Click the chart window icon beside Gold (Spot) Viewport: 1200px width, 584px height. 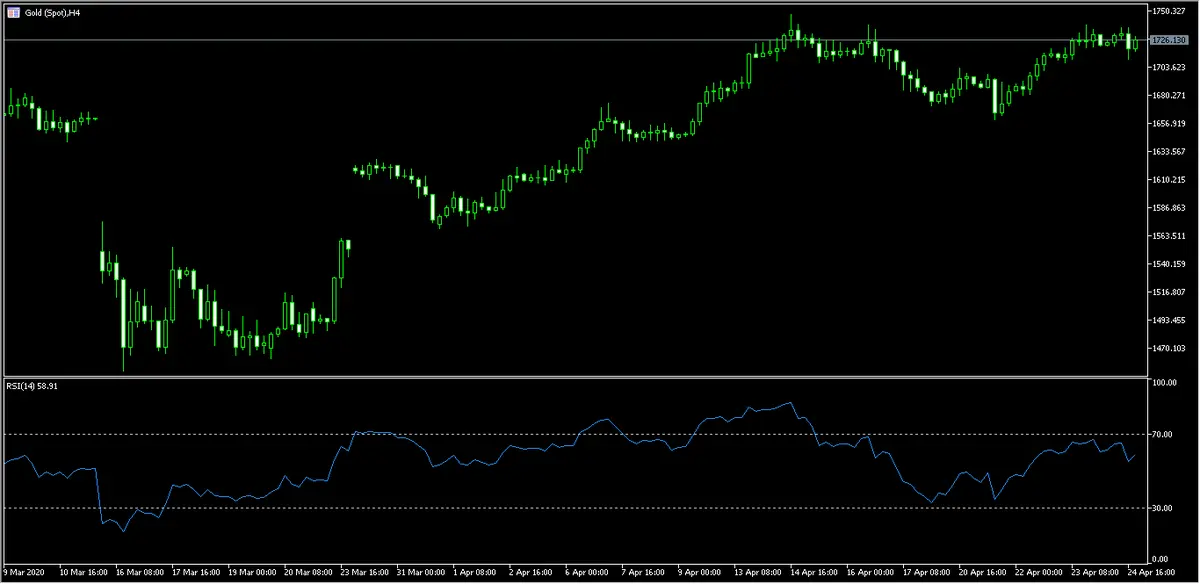(11, 12)
